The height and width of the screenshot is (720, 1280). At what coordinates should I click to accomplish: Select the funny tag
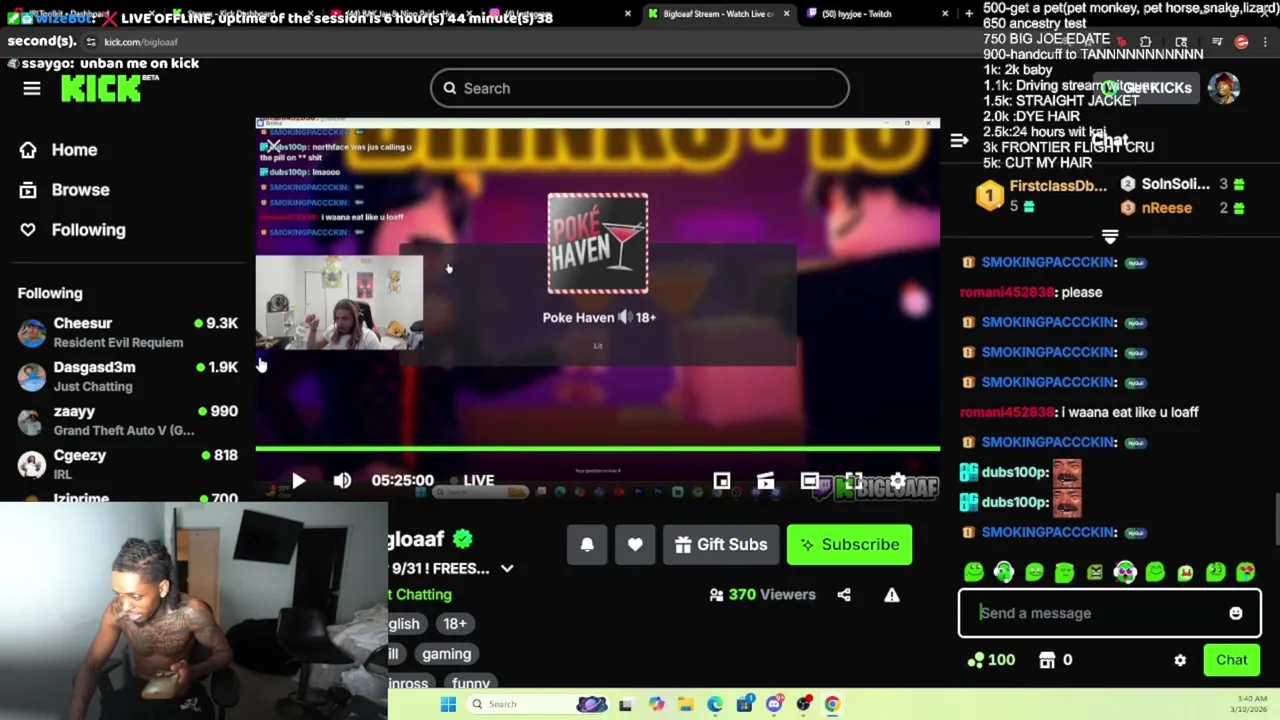pyautogui.click(x=471, y=683)
